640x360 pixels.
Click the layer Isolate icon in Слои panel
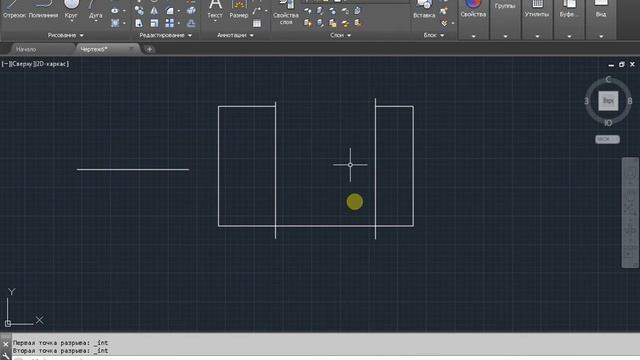click(320, 11)
